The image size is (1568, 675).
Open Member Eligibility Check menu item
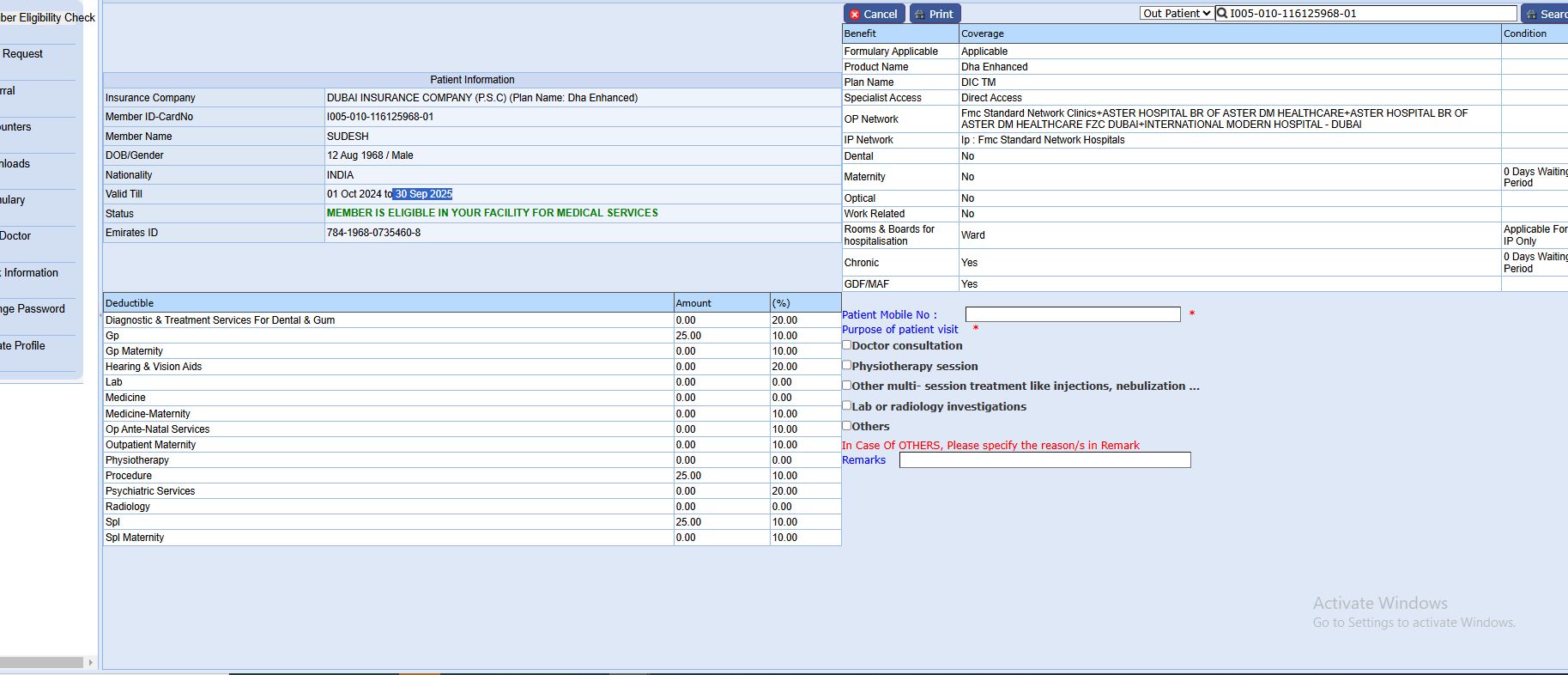point(47,17)
